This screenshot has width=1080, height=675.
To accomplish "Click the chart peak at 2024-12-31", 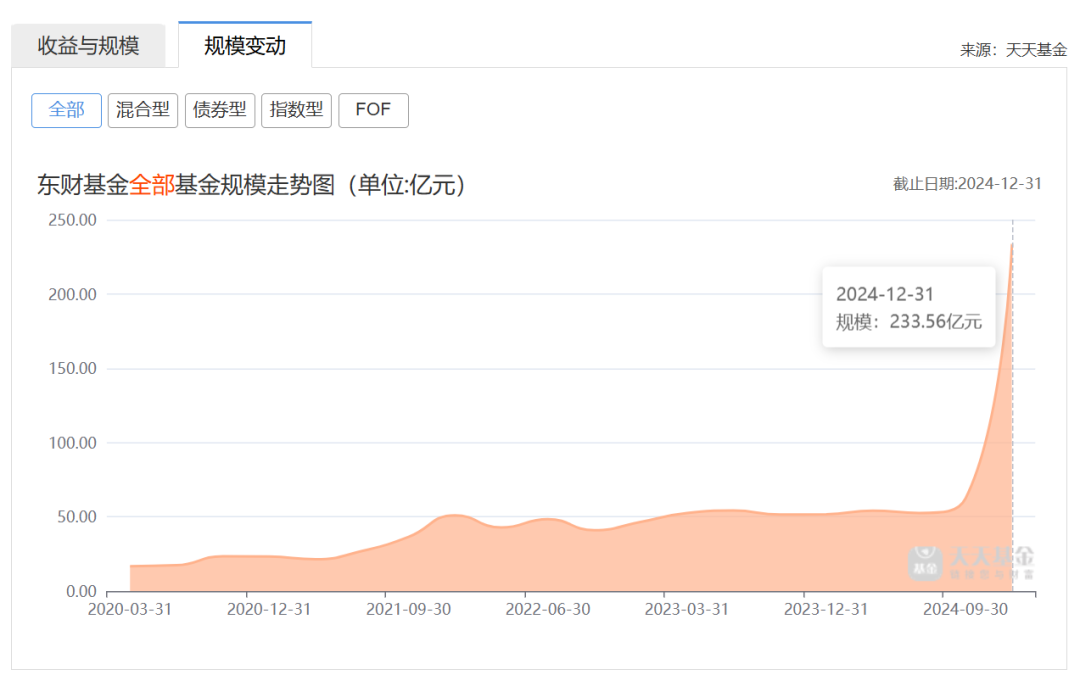I will coord(1012,245).
